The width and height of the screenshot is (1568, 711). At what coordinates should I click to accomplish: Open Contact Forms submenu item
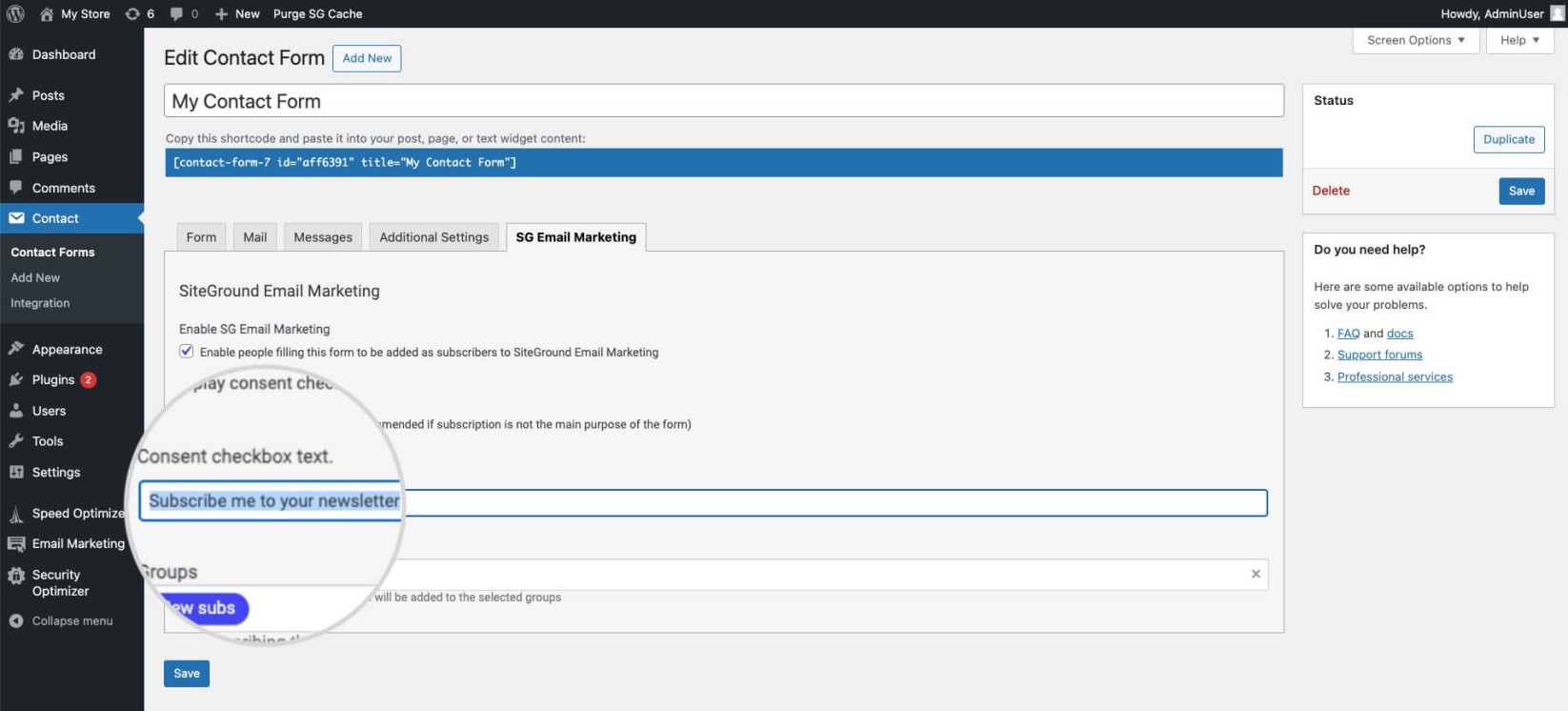52,253
